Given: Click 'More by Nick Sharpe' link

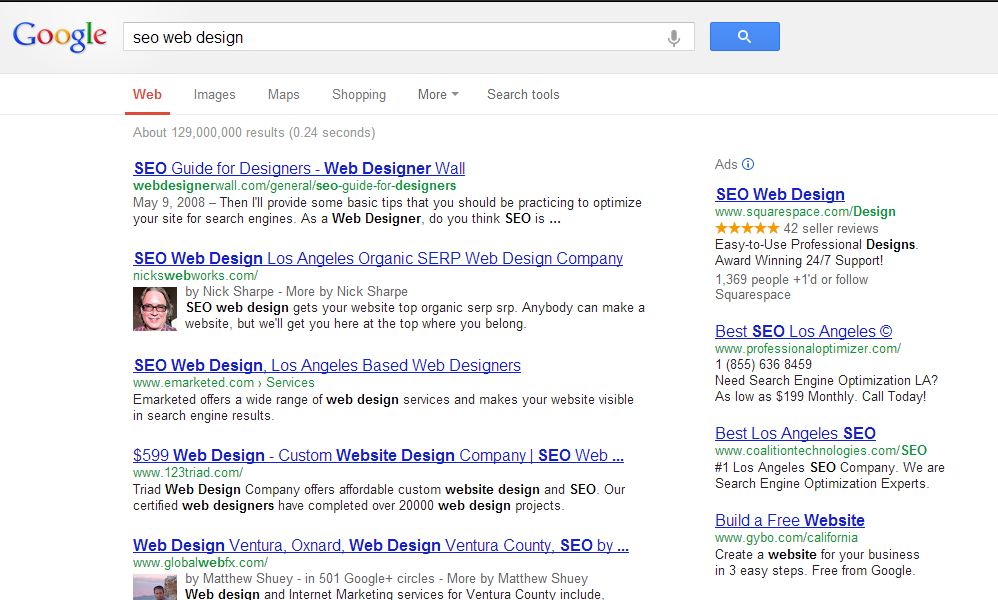Looking at the screenshot, I should tap(347, 291).
